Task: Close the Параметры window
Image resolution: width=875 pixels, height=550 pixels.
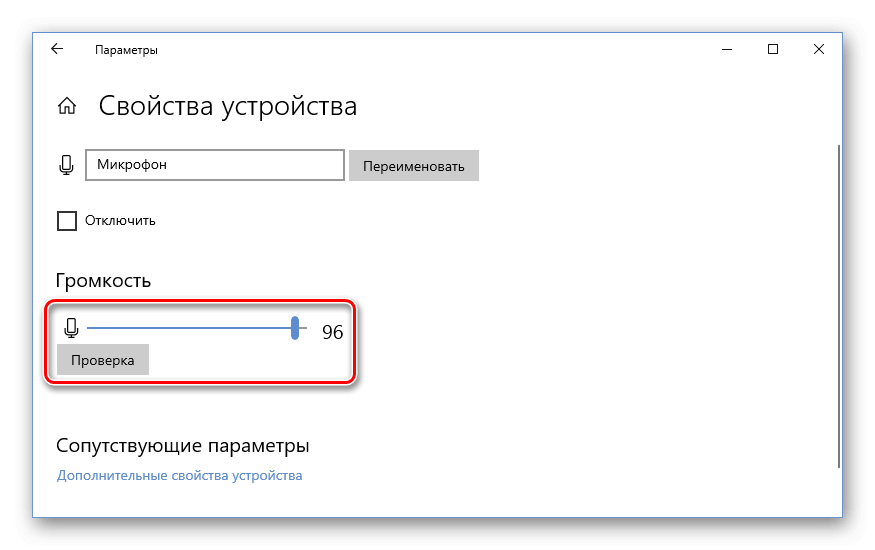Action: click(x=819, y=49)
